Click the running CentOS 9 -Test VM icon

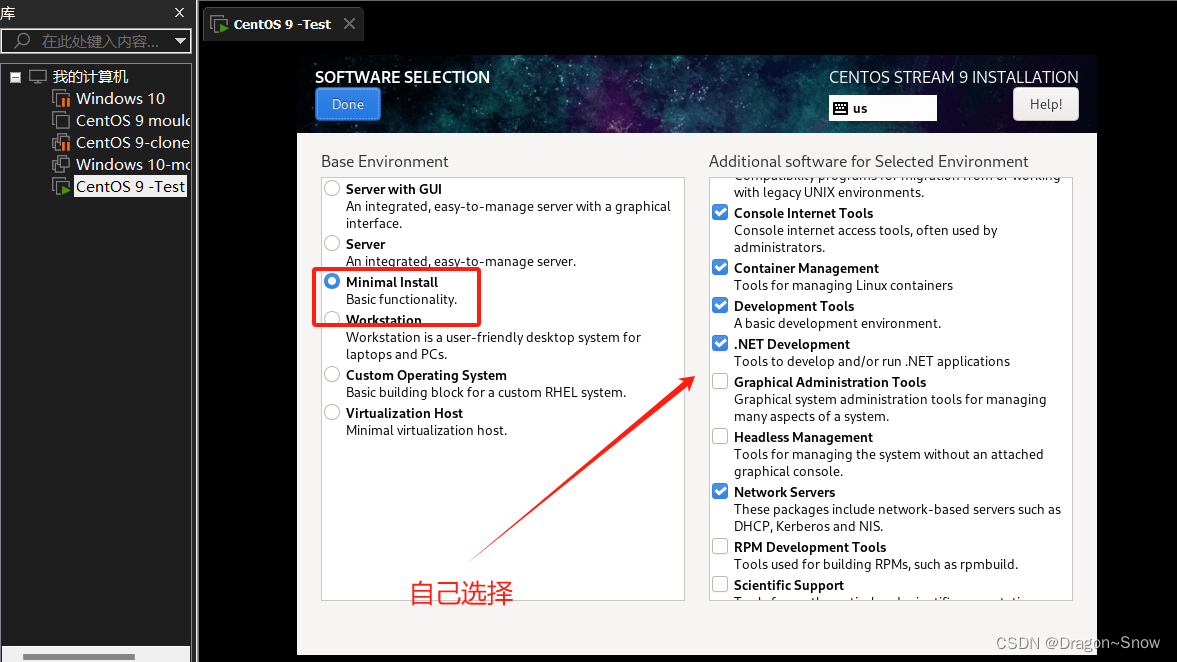click(61, 186)
